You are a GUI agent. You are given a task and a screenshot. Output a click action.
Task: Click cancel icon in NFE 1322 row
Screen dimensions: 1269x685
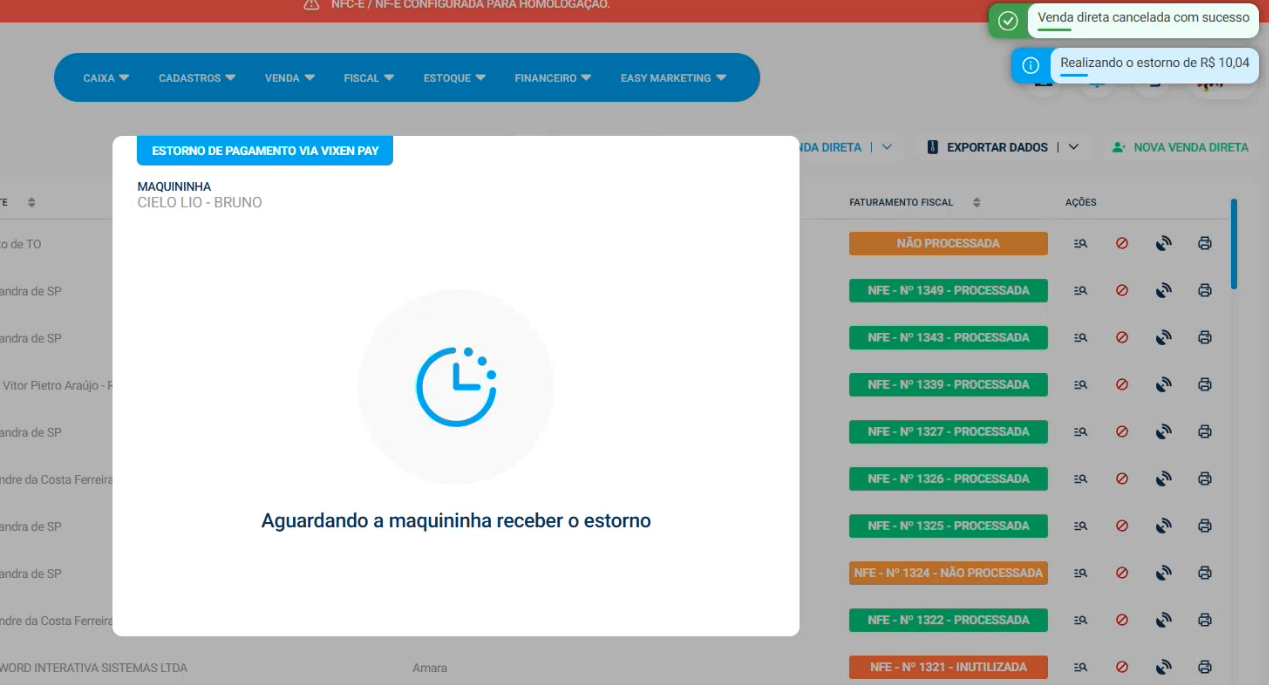point(1122,620)
